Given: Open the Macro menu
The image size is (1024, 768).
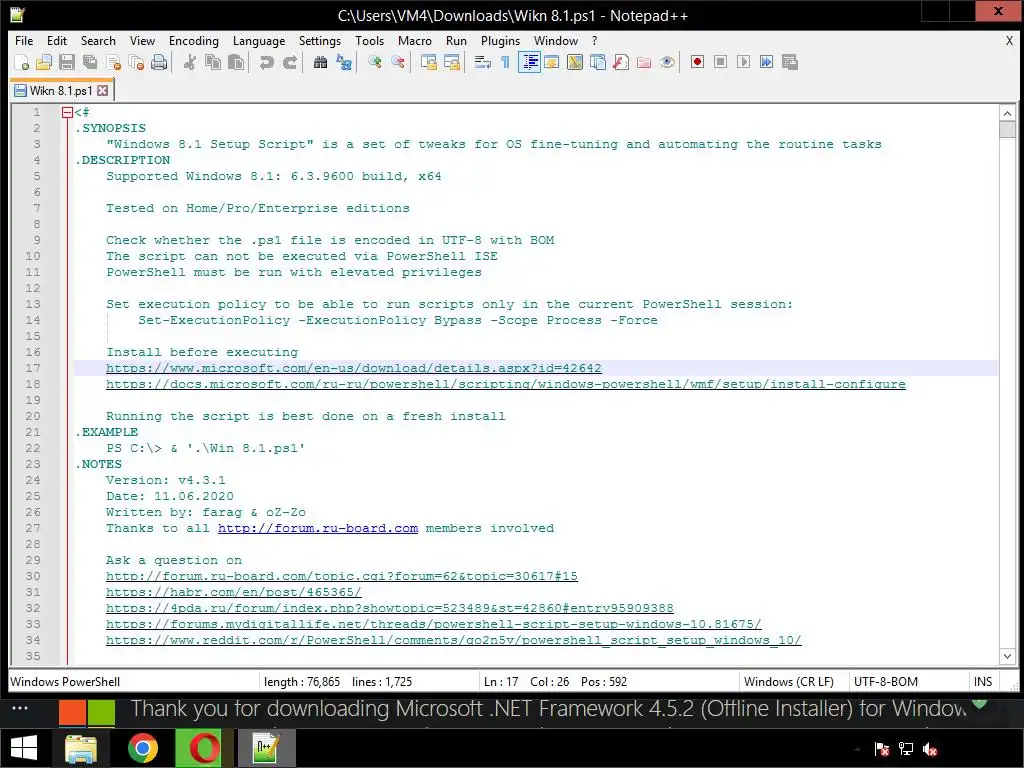Looking at the screenshot, I should tap(415, 40).
